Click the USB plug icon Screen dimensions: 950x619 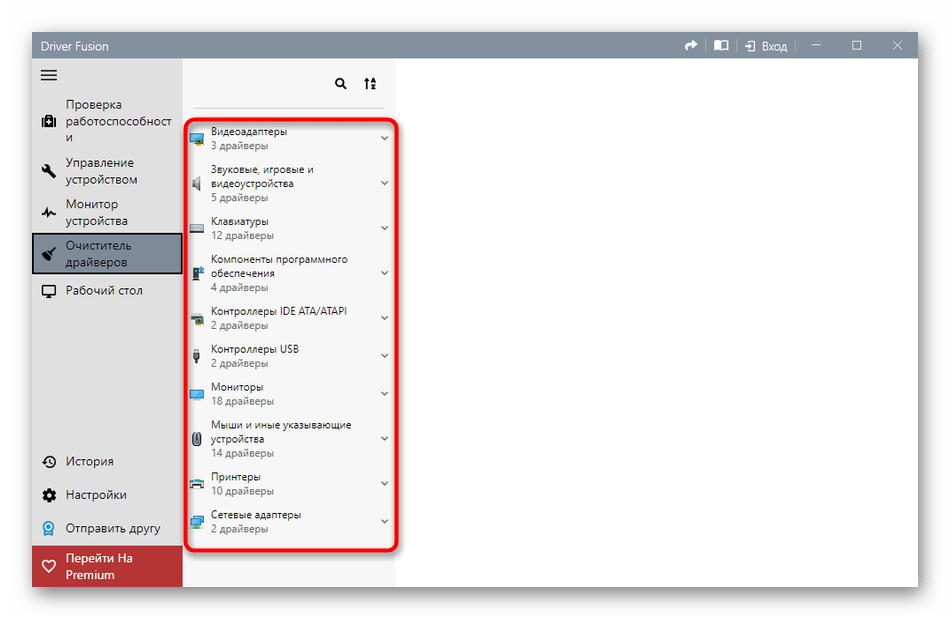(x=196, y=356)
